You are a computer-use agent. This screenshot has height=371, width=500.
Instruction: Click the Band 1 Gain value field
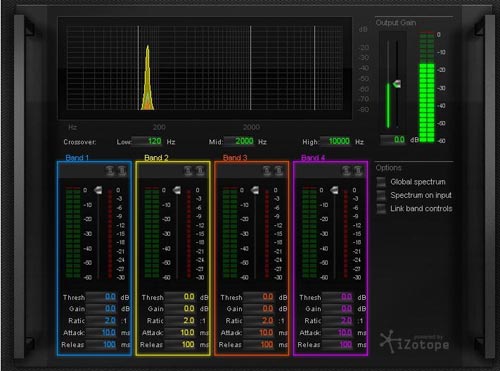(101, 309)
